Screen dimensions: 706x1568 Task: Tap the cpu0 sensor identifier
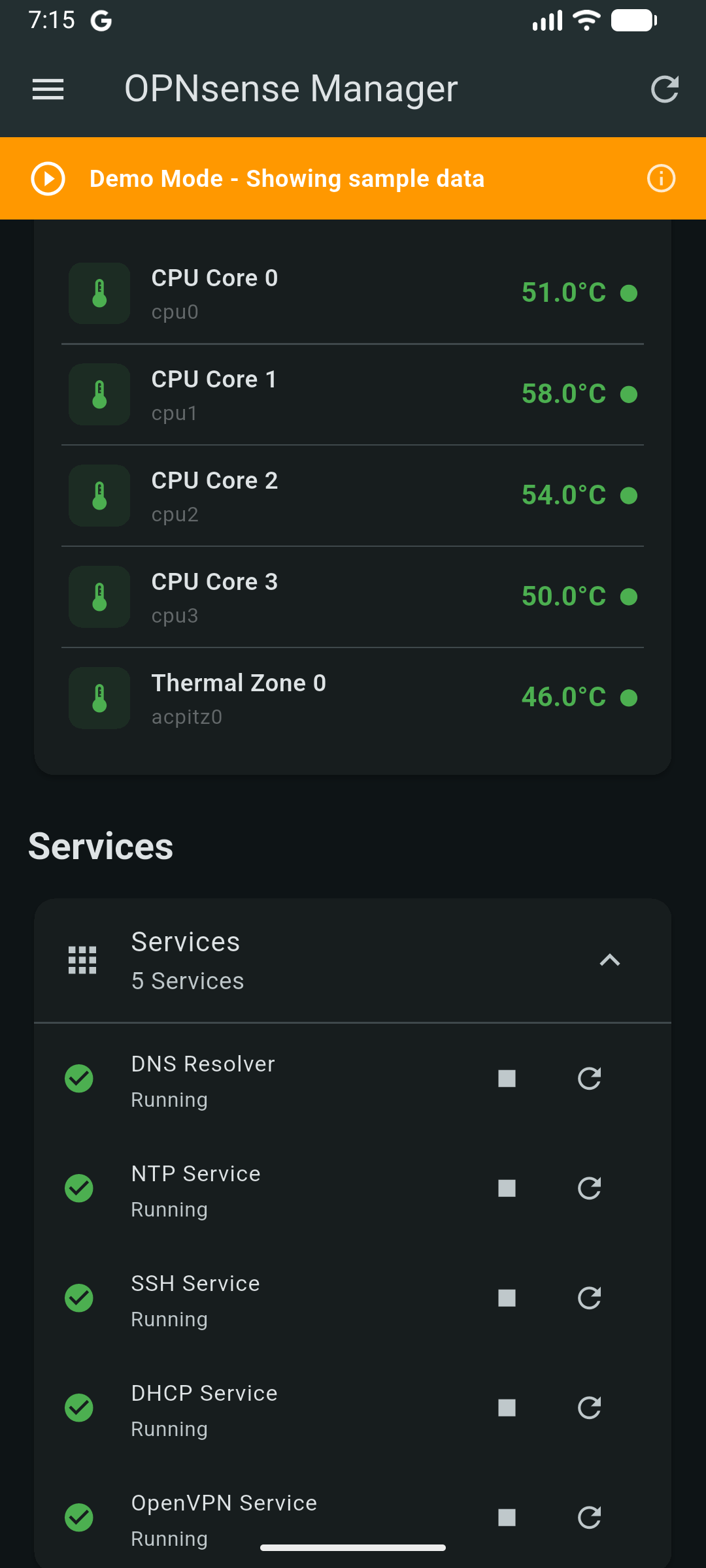click(x=175, y=312)
